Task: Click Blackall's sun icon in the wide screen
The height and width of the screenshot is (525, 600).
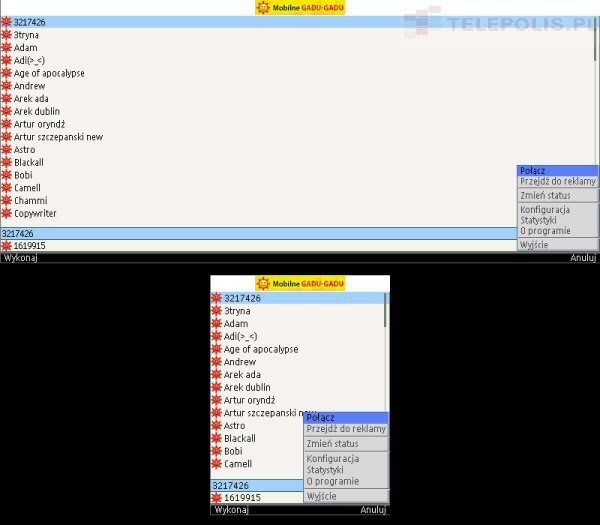Action: coord(7,162)
